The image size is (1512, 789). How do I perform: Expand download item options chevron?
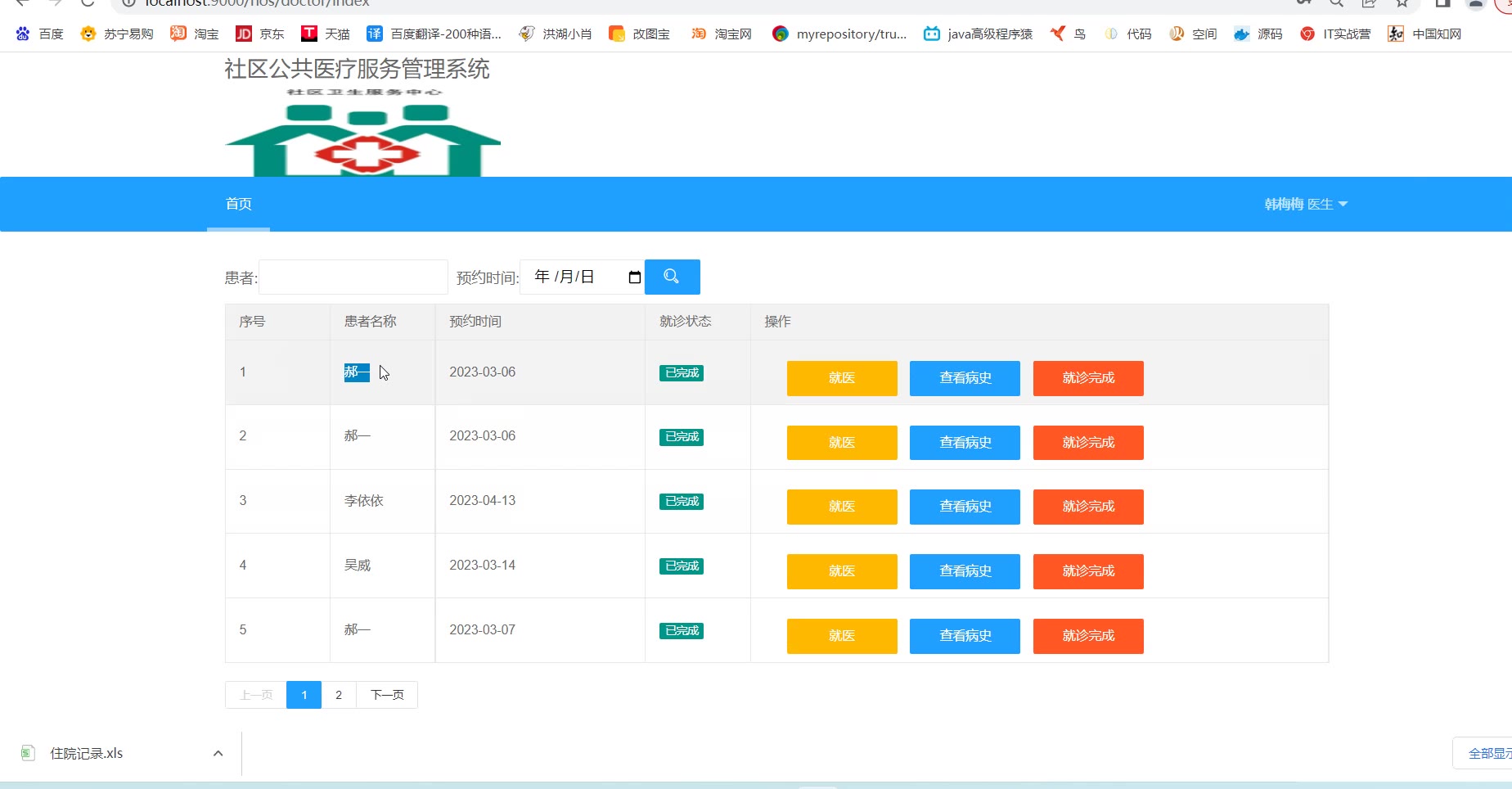(x=218, y=753)
